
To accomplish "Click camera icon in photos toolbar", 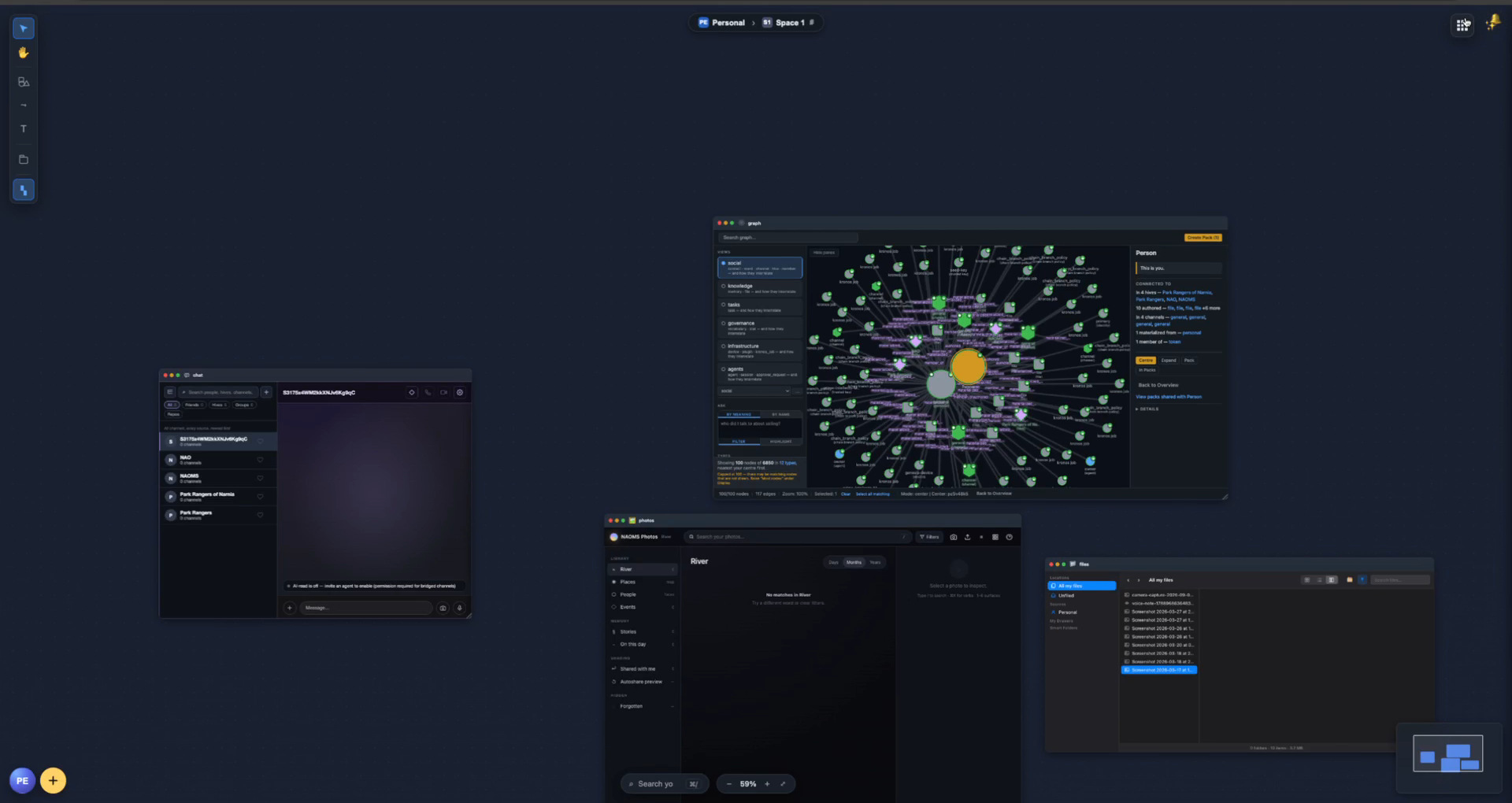I will [954, 537].
